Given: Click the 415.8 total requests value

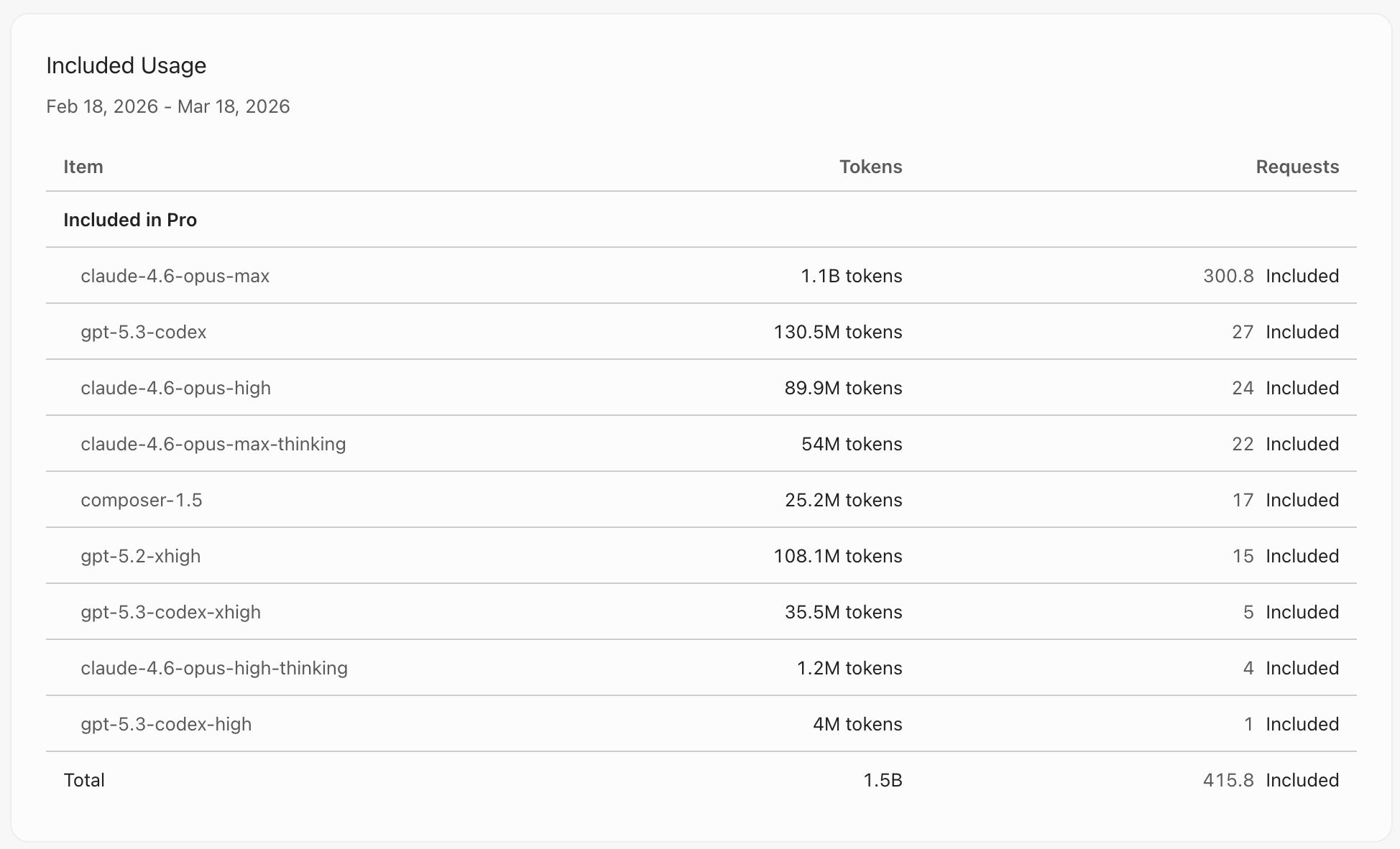Looking at the screenshot, I should click(x=1228, y=780).
